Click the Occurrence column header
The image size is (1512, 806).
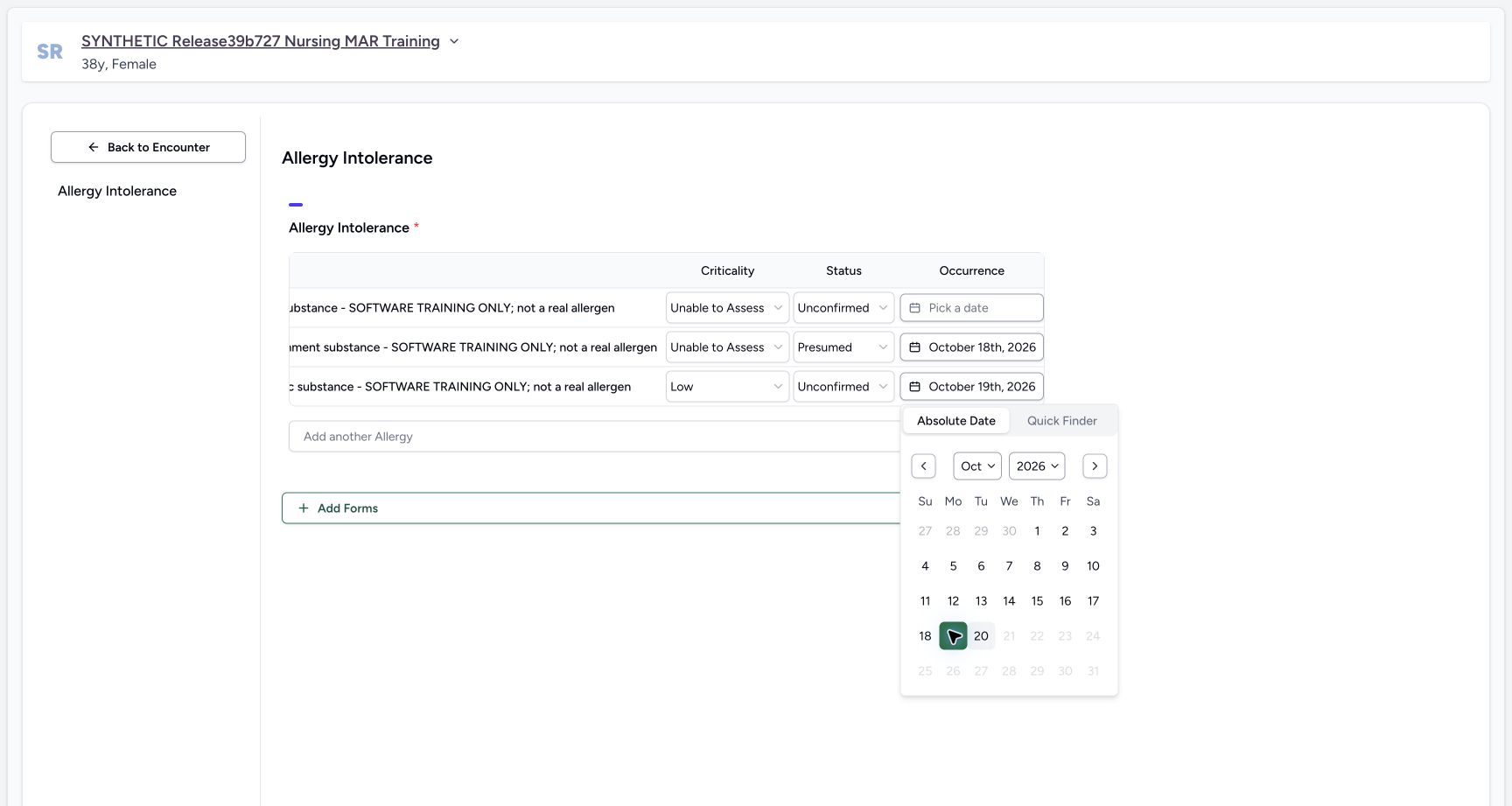pos(971,271)
